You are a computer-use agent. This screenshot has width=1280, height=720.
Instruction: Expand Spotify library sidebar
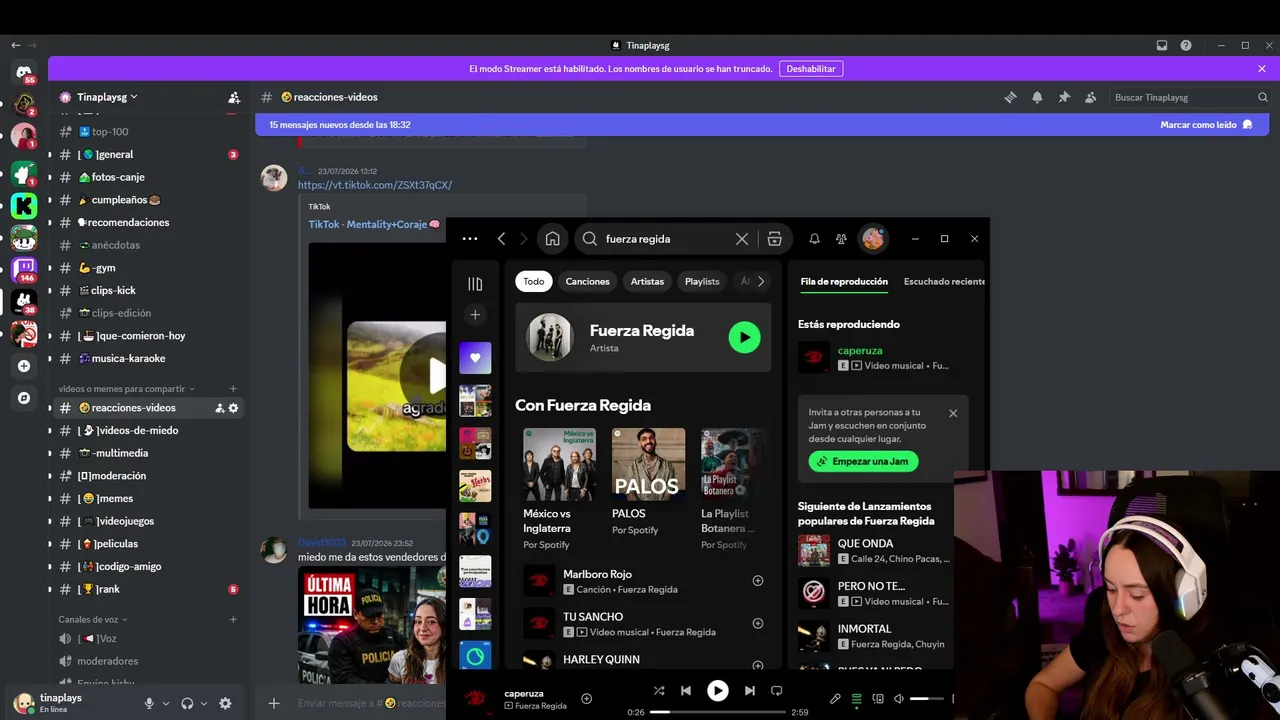tap(475, 284)
